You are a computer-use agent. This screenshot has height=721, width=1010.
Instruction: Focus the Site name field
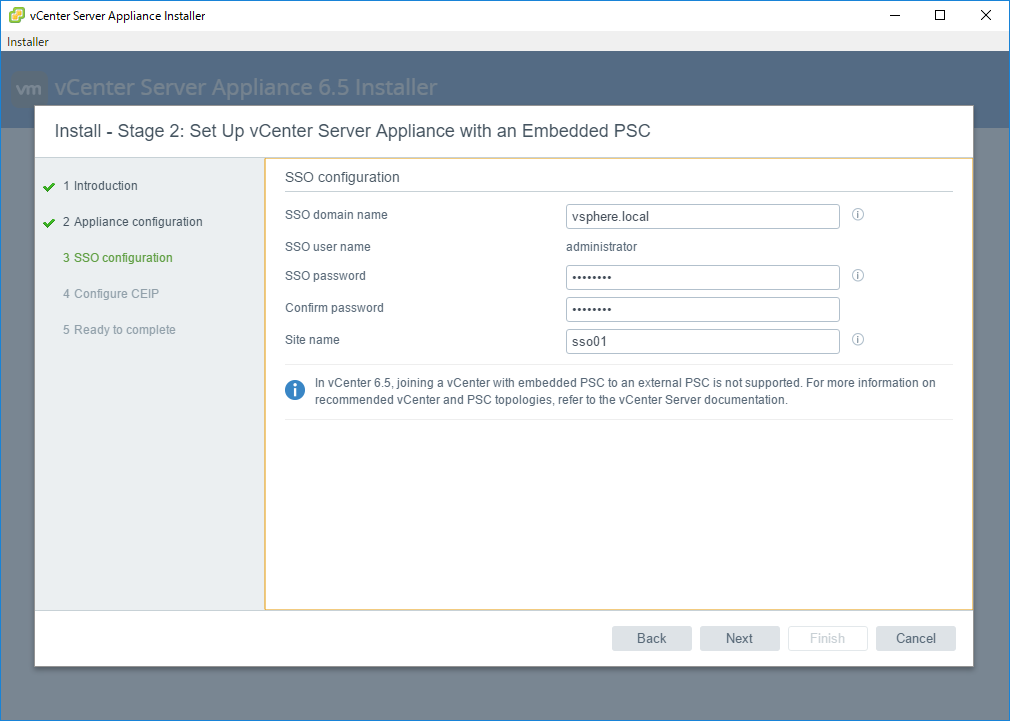tap(703, 341)
